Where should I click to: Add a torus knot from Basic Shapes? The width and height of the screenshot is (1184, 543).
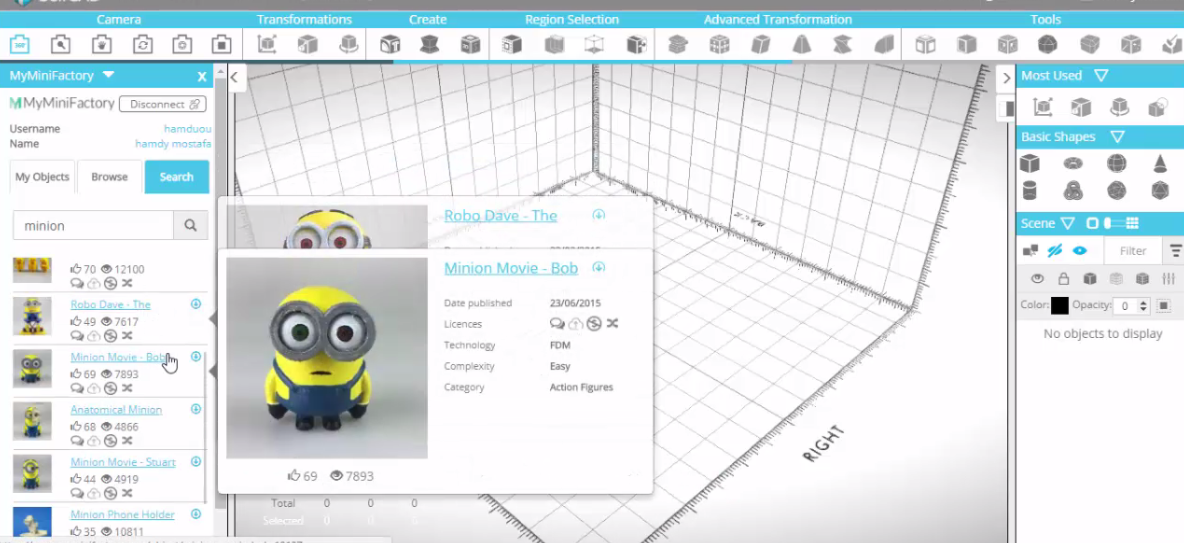[x=1073, y=190]
